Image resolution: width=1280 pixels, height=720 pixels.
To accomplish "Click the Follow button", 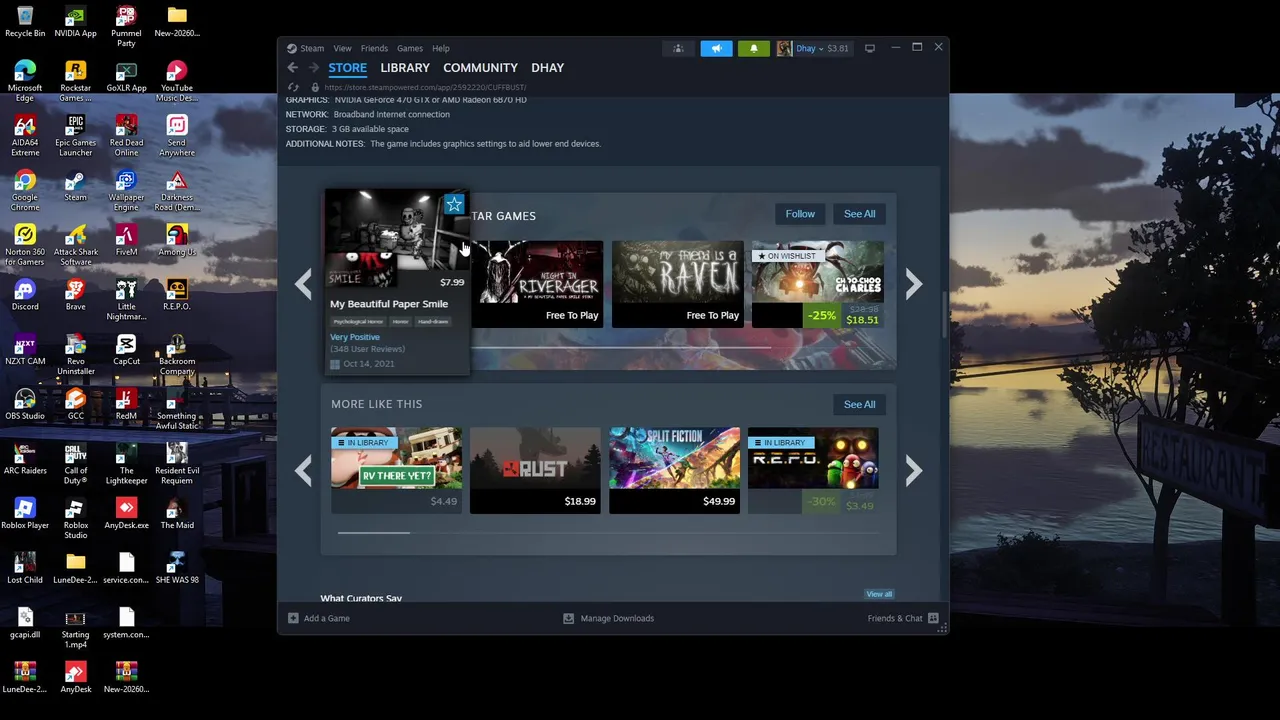I will [800, 214].
